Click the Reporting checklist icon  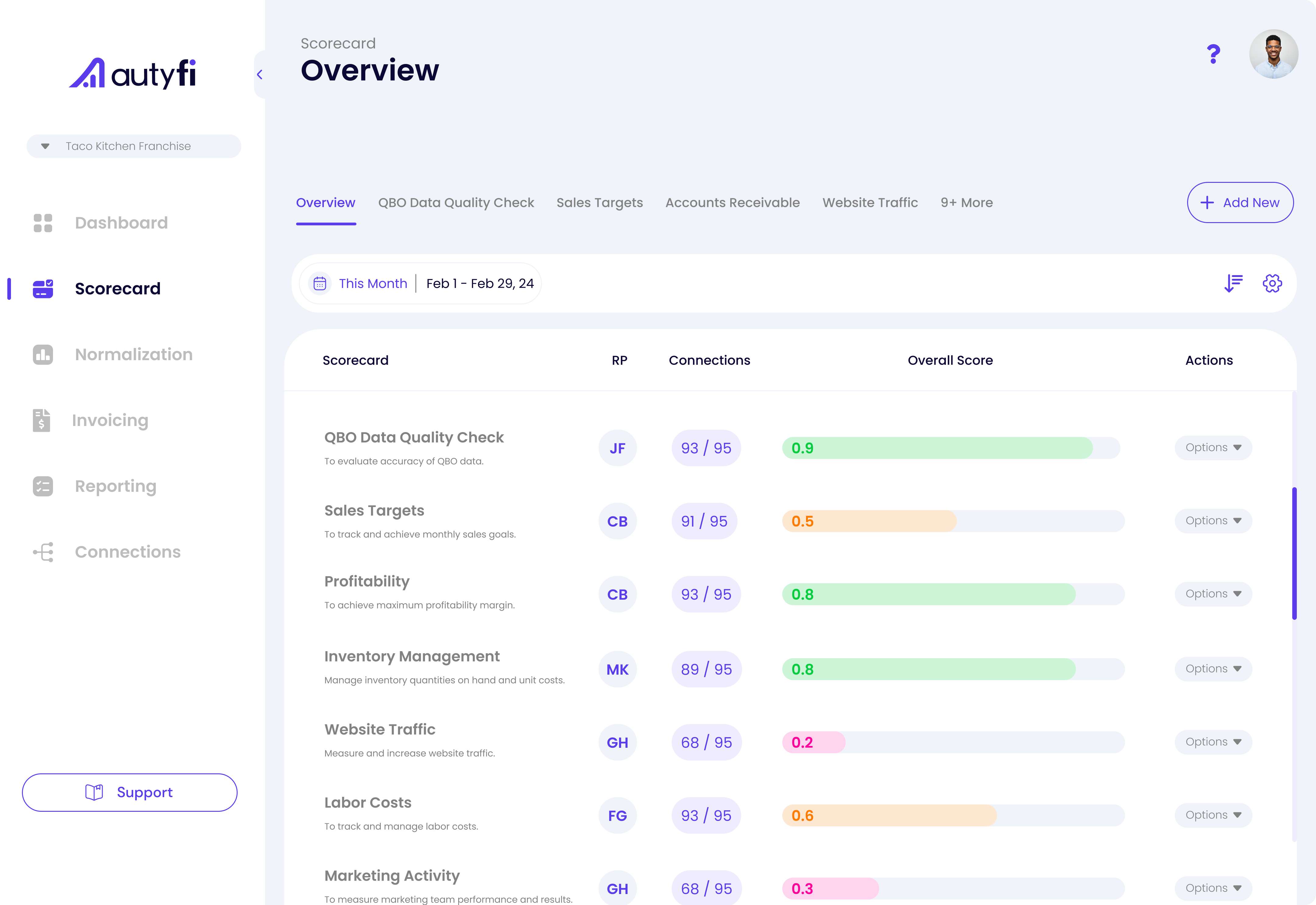43,486
